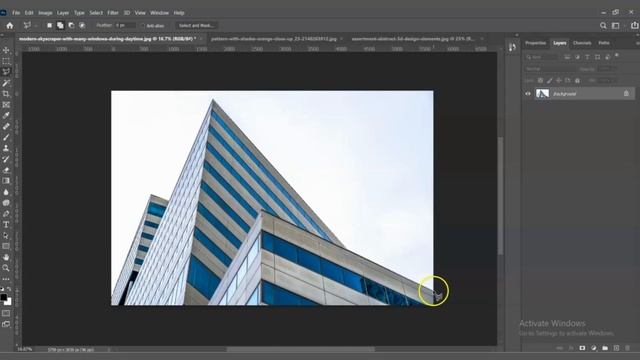
Task: Select the Zoom tool
Action: click(x=6, y=268)
